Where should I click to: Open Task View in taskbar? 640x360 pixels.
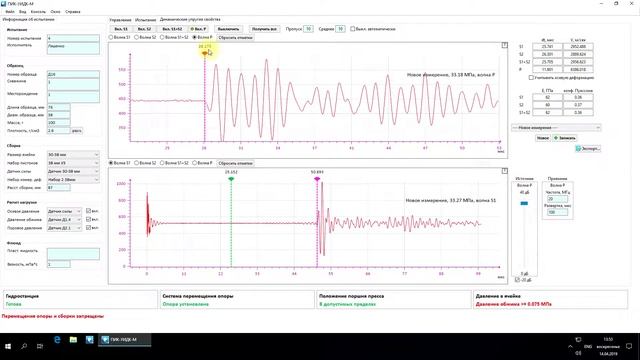(40, 346)
